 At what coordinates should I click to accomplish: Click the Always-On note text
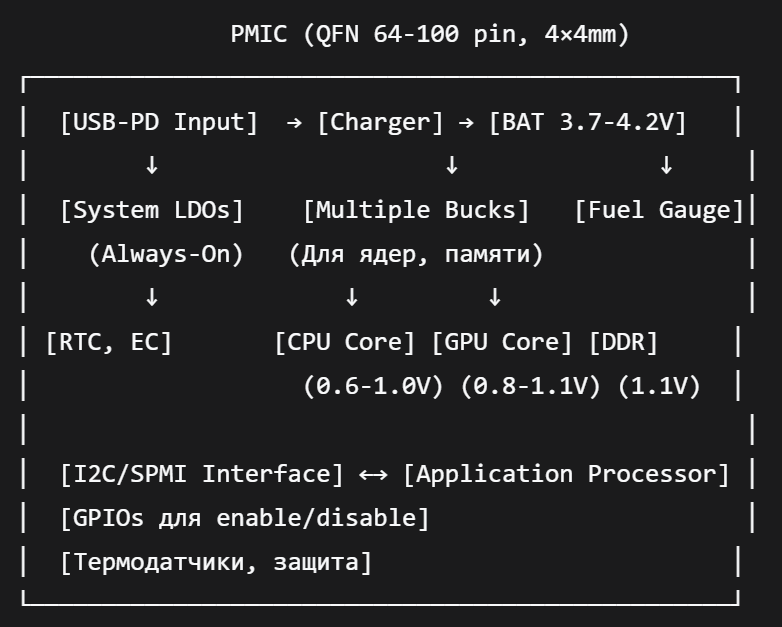point(166,254)
